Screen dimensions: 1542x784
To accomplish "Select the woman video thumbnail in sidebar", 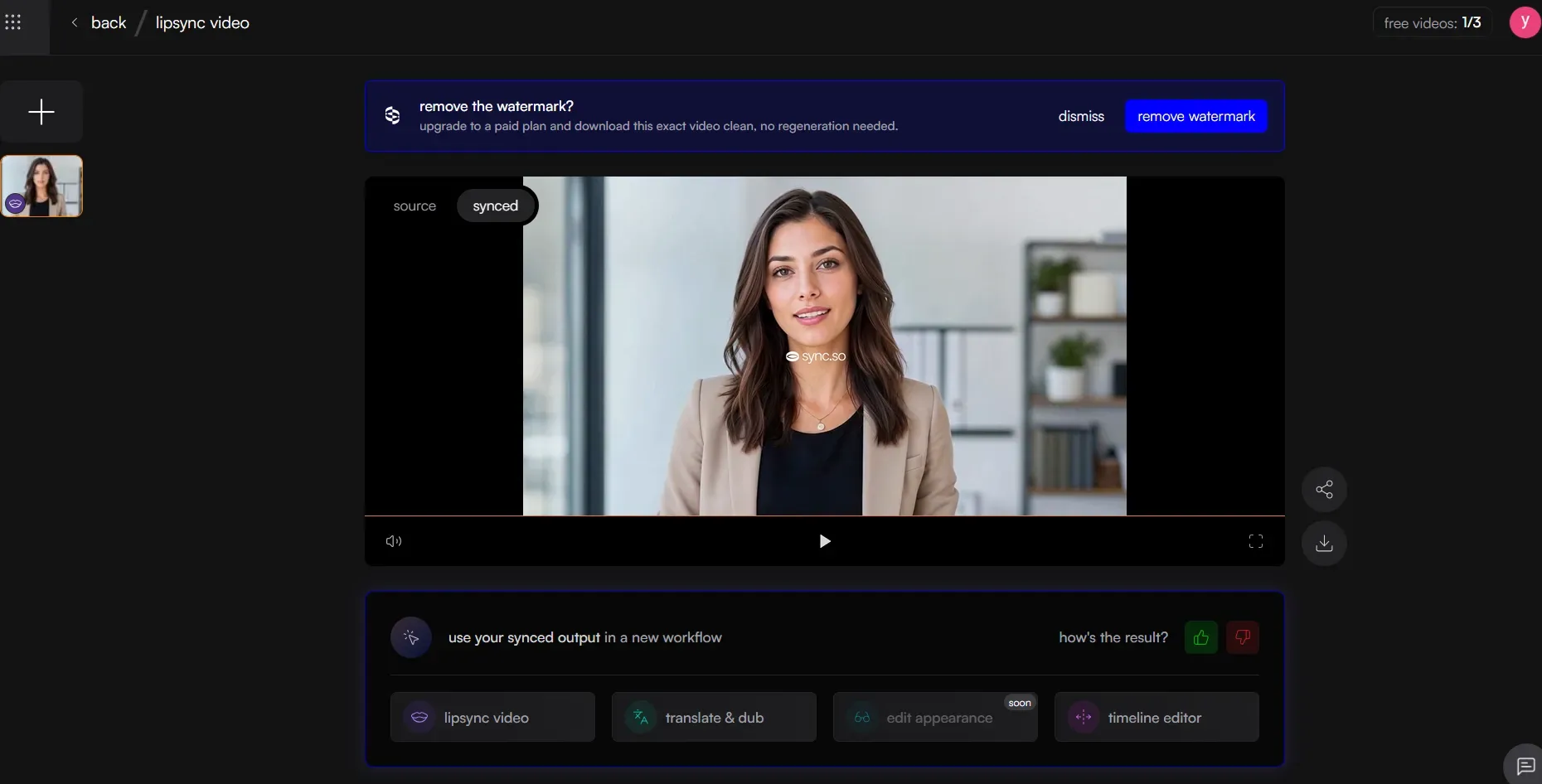I will coord(41,186).
